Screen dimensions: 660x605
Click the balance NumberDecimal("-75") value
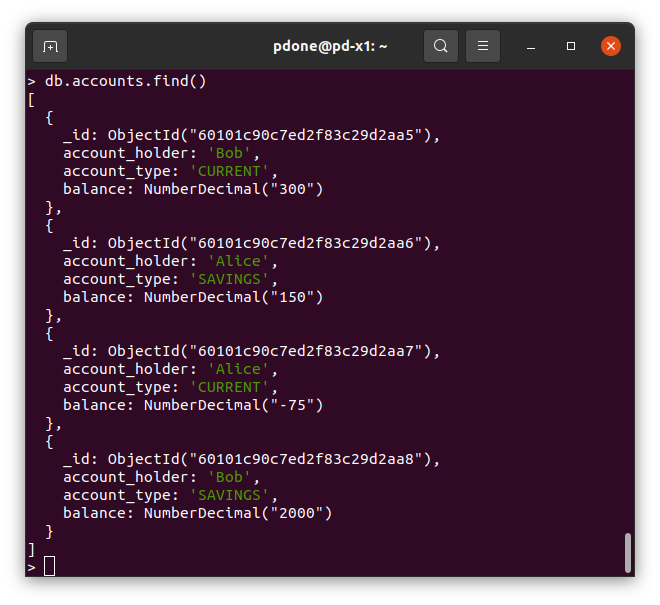[x=234, y=405]
